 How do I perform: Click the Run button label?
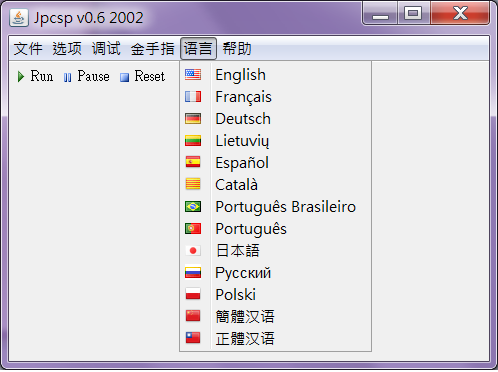pyautogui.click(x=42, y=76)
